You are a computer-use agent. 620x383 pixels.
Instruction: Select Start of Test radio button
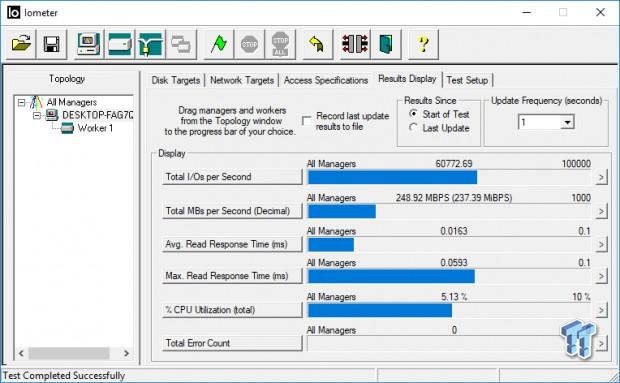click(x=414, y=114)
